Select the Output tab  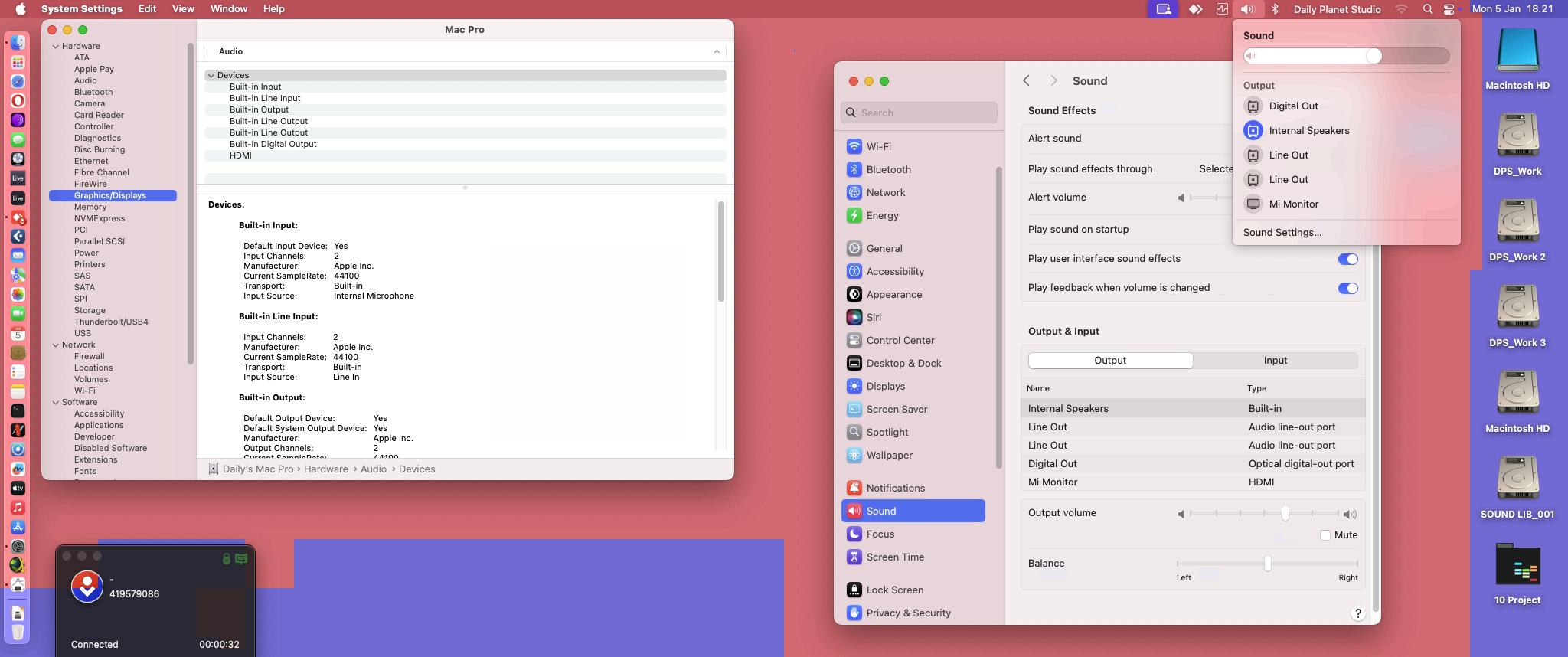click(x=1110, y=360)
